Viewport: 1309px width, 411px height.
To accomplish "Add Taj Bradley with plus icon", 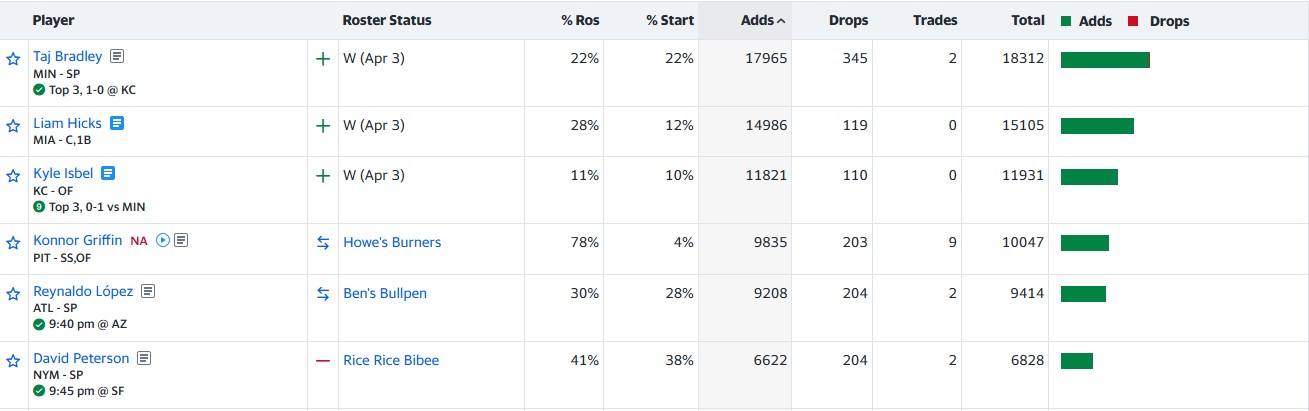I will (322, 59).
